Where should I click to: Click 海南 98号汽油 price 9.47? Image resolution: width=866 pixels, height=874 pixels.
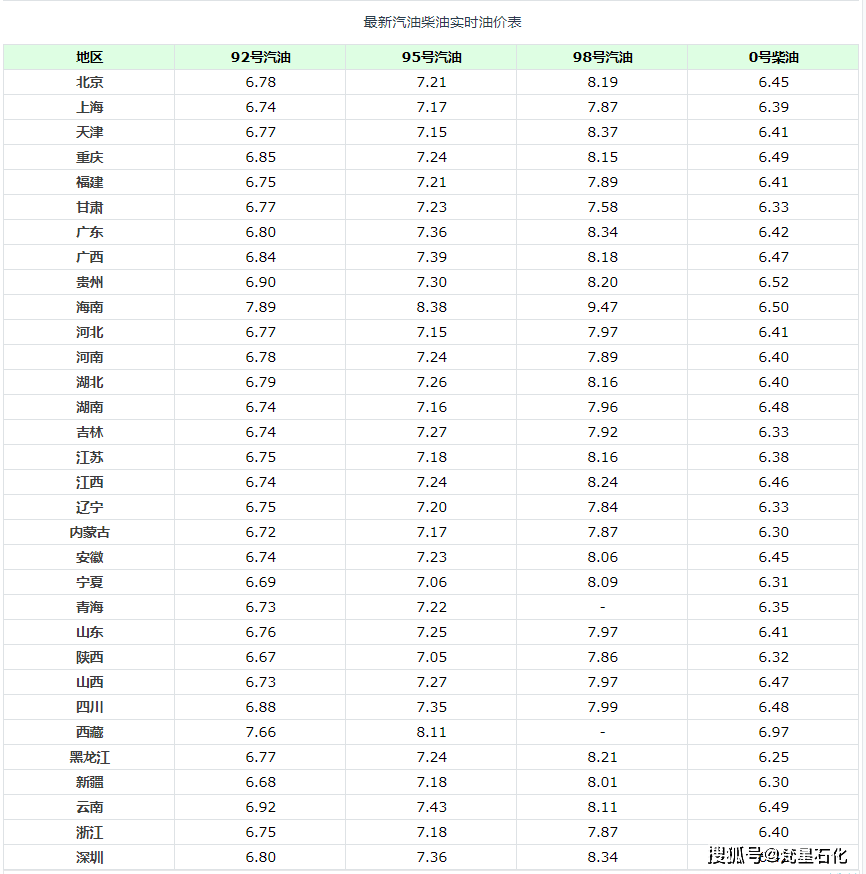point(602,307)
